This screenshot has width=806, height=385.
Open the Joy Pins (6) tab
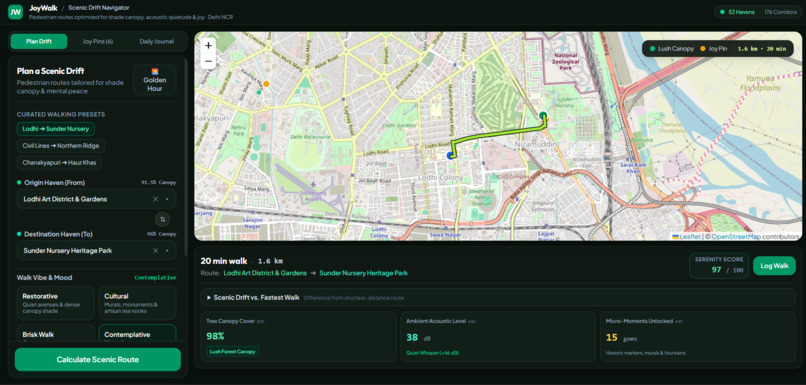point(98,42)
